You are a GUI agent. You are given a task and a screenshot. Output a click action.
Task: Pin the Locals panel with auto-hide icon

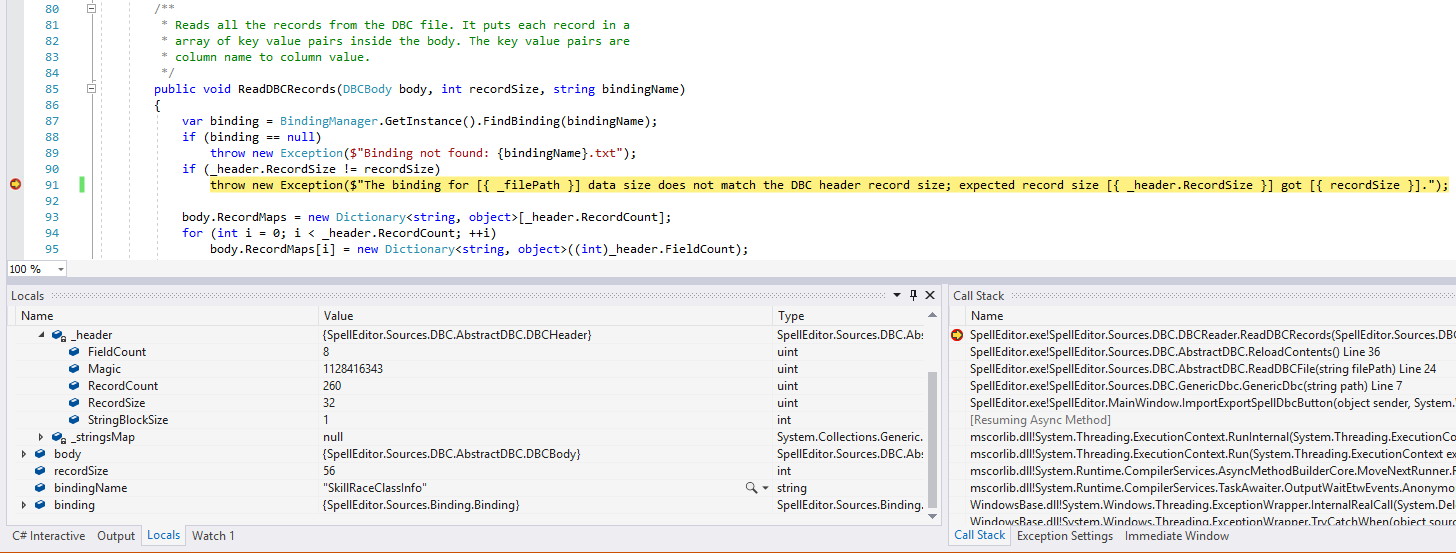click(x=914, y=296)
